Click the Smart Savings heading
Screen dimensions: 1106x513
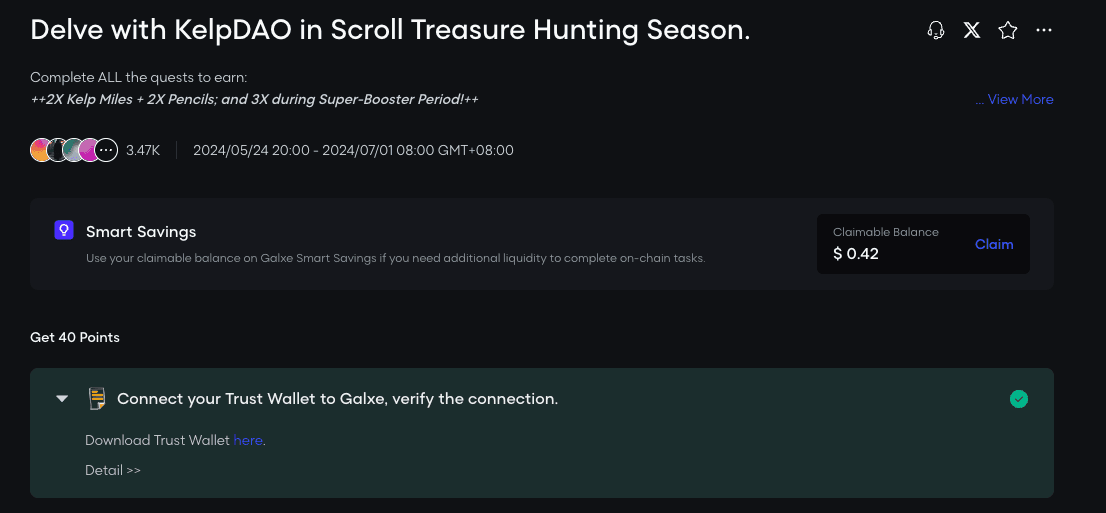141,231
